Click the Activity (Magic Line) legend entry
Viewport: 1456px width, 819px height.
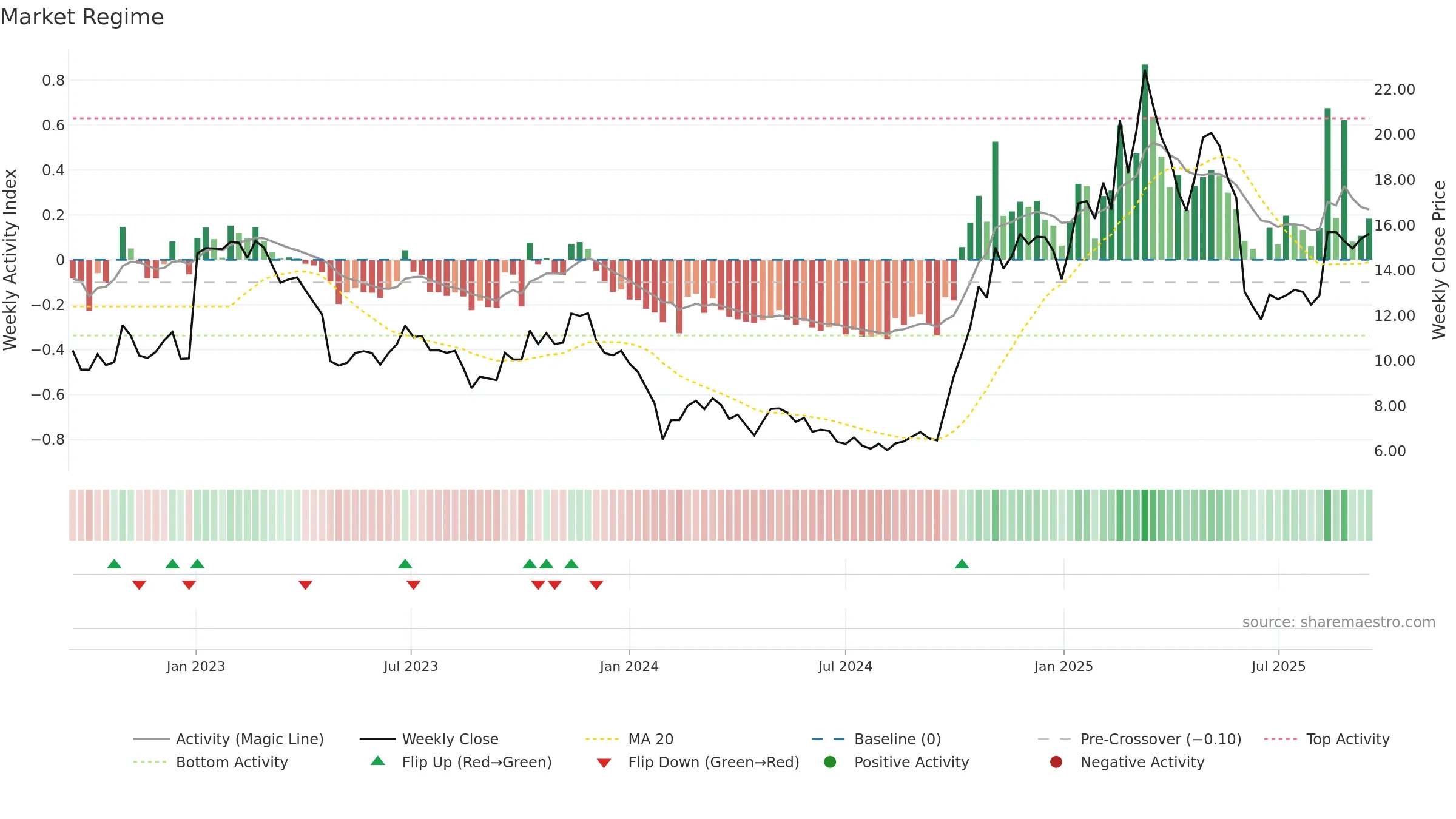click(x=229, y=739)
